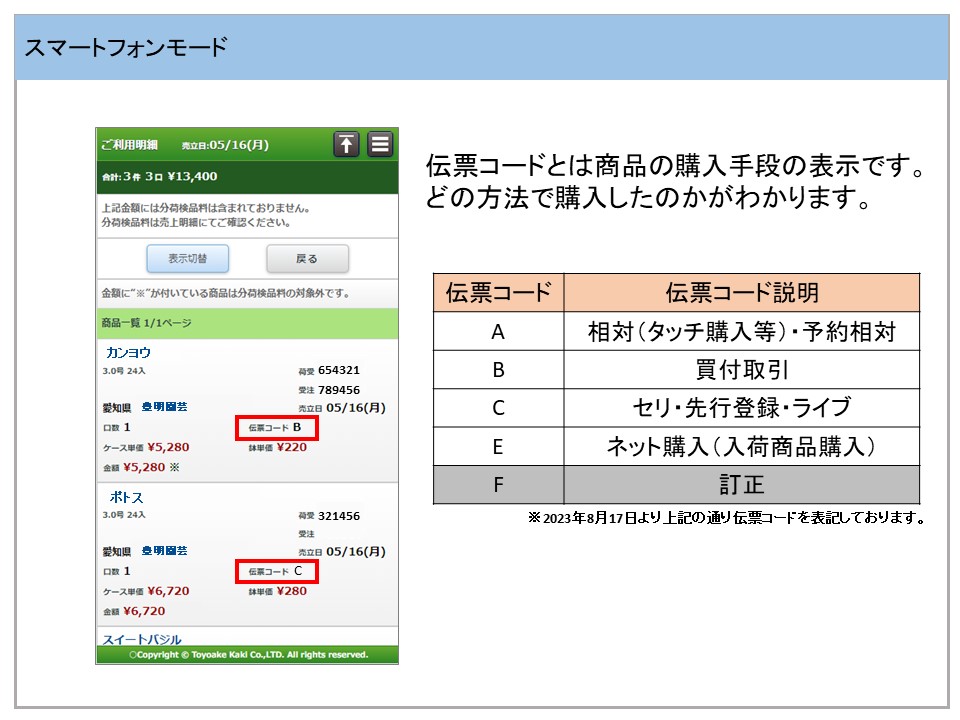Click the 伝票コード table column header
This screenshot has height=720, width=960.
click(x=498, y=292)
